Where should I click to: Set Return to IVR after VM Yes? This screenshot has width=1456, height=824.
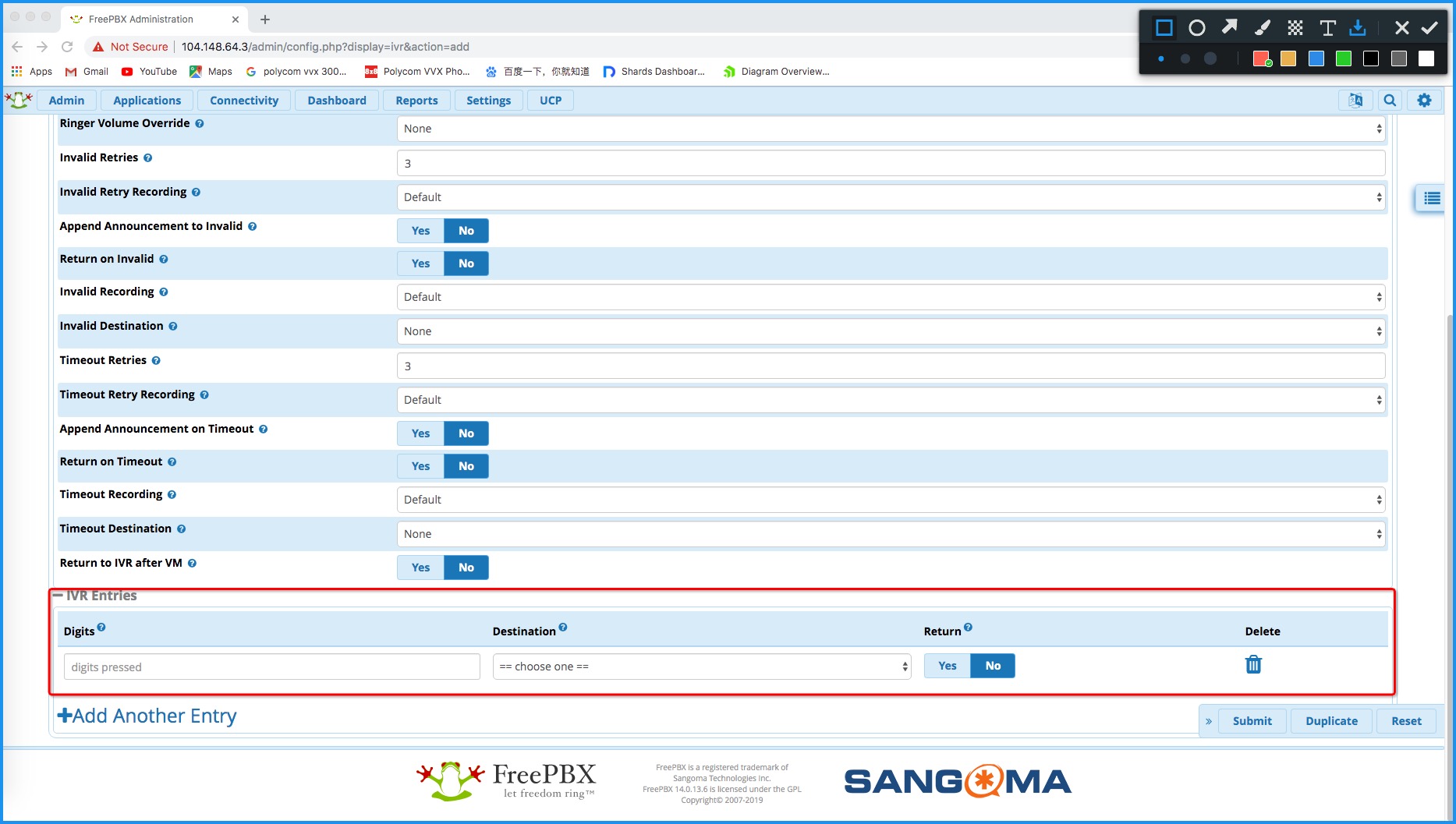tap(420, 568)
